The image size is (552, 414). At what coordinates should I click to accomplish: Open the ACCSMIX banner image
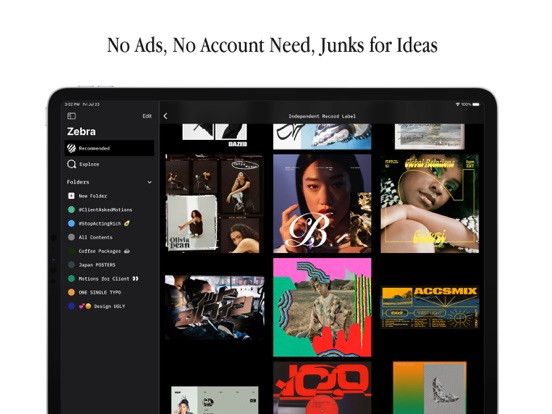(430, 307)
